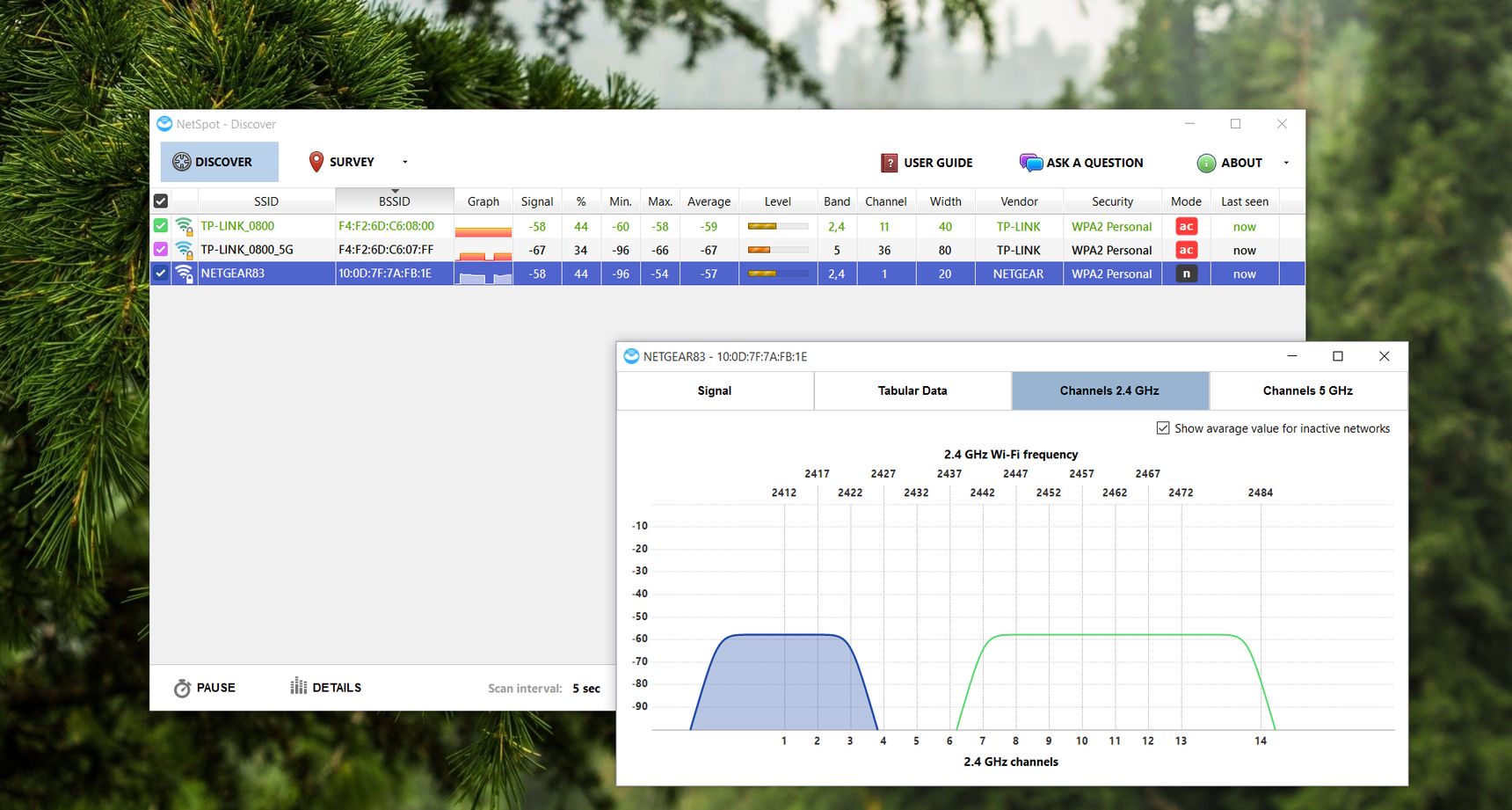1512x810 pixels.
Task: Click the red map pin SURVEY icon
Action: pos(316,162)
